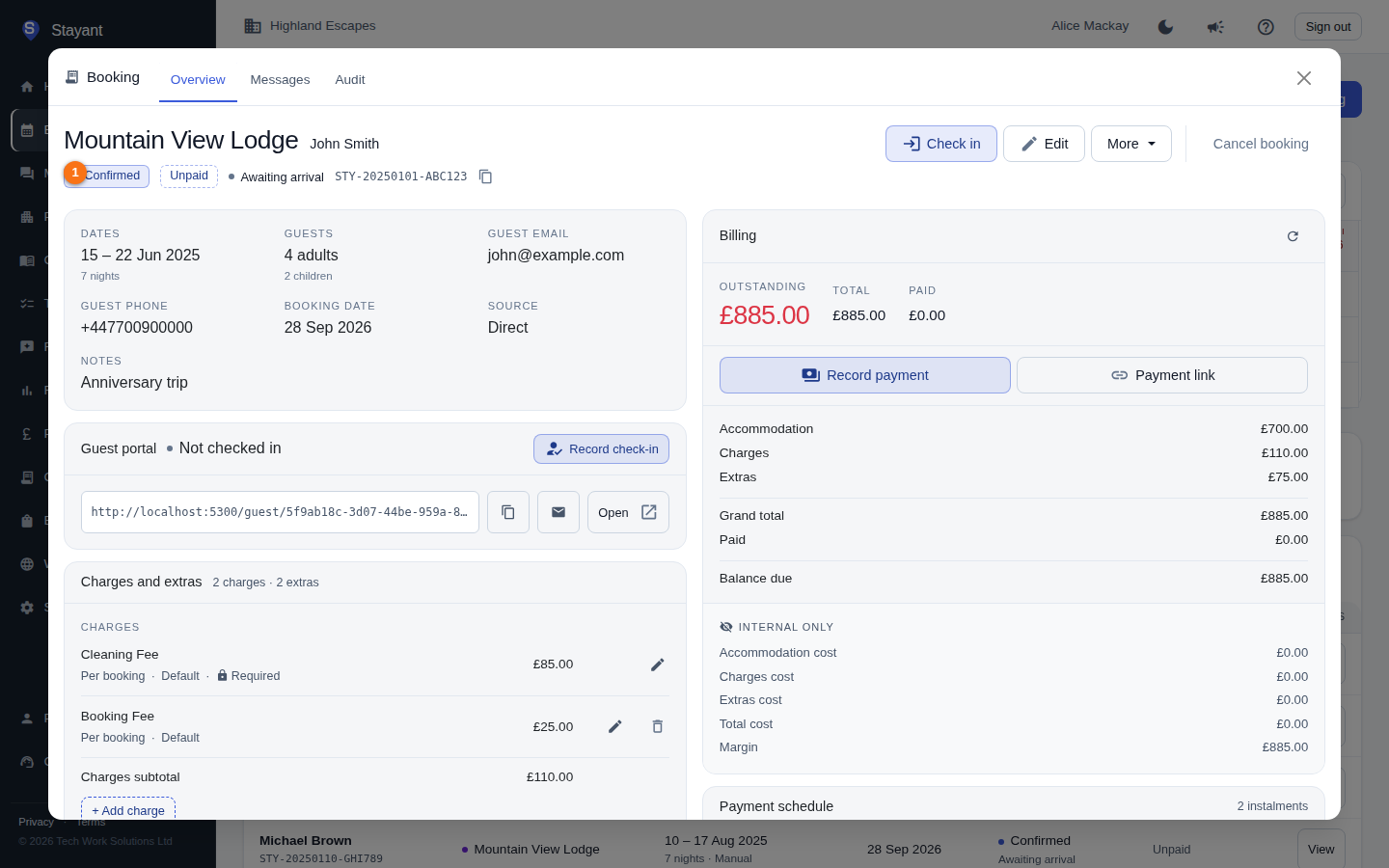This screenshot has height=868, width=1389.
Task: Create a Payment link
Action: (1162, 375)
